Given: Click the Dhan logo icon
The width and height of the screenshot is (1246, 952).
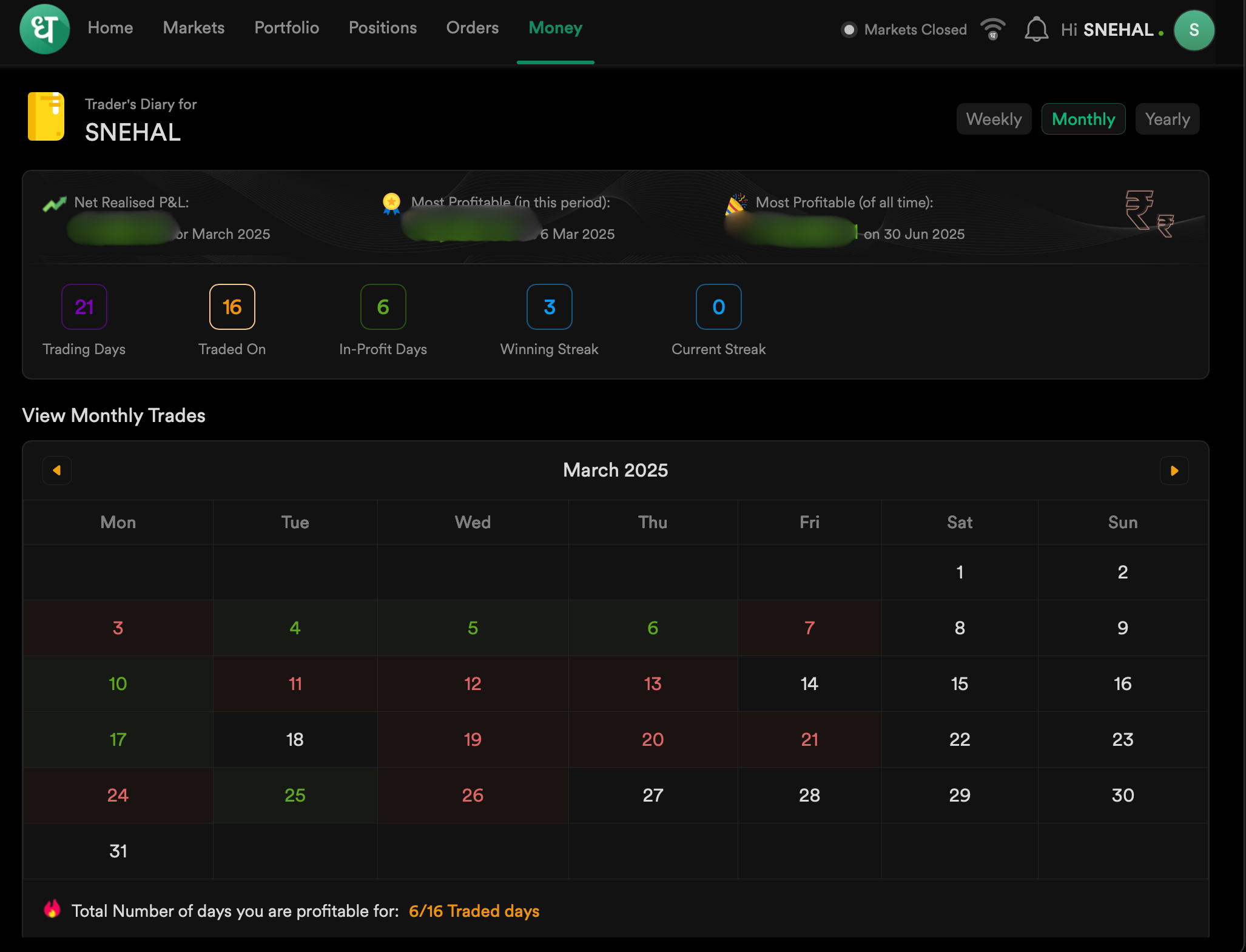Looking at the screenshot, I should [44, 29].
